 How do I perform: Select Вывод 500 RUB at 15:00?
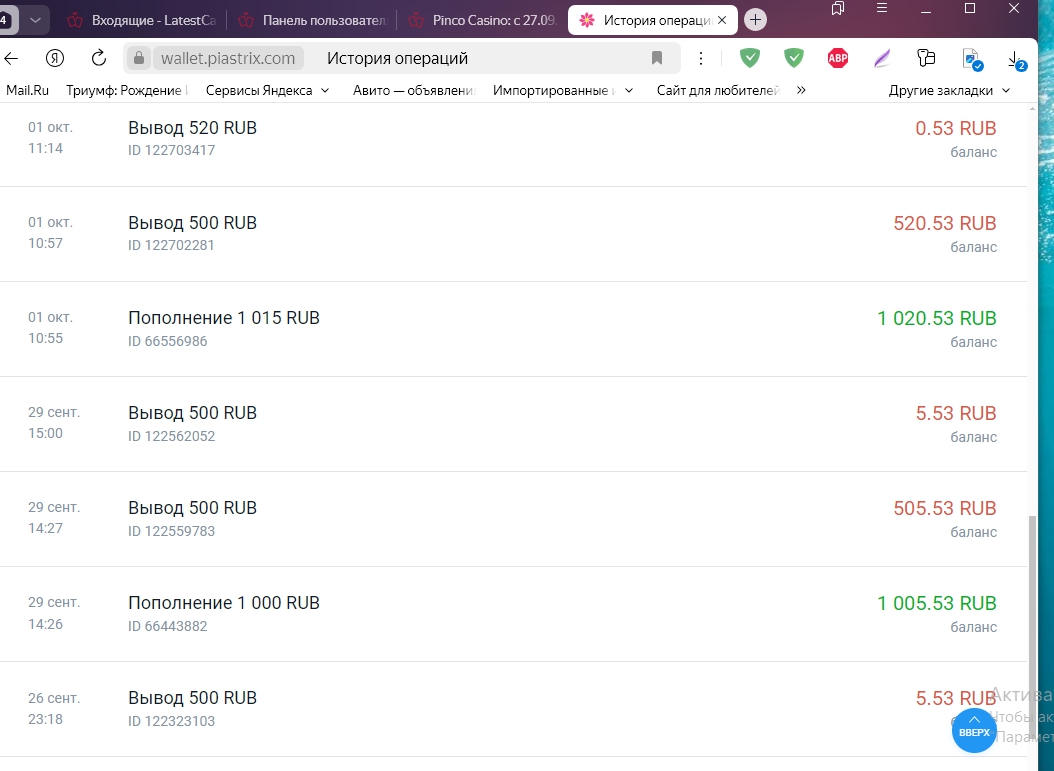[x=192, y=413]
